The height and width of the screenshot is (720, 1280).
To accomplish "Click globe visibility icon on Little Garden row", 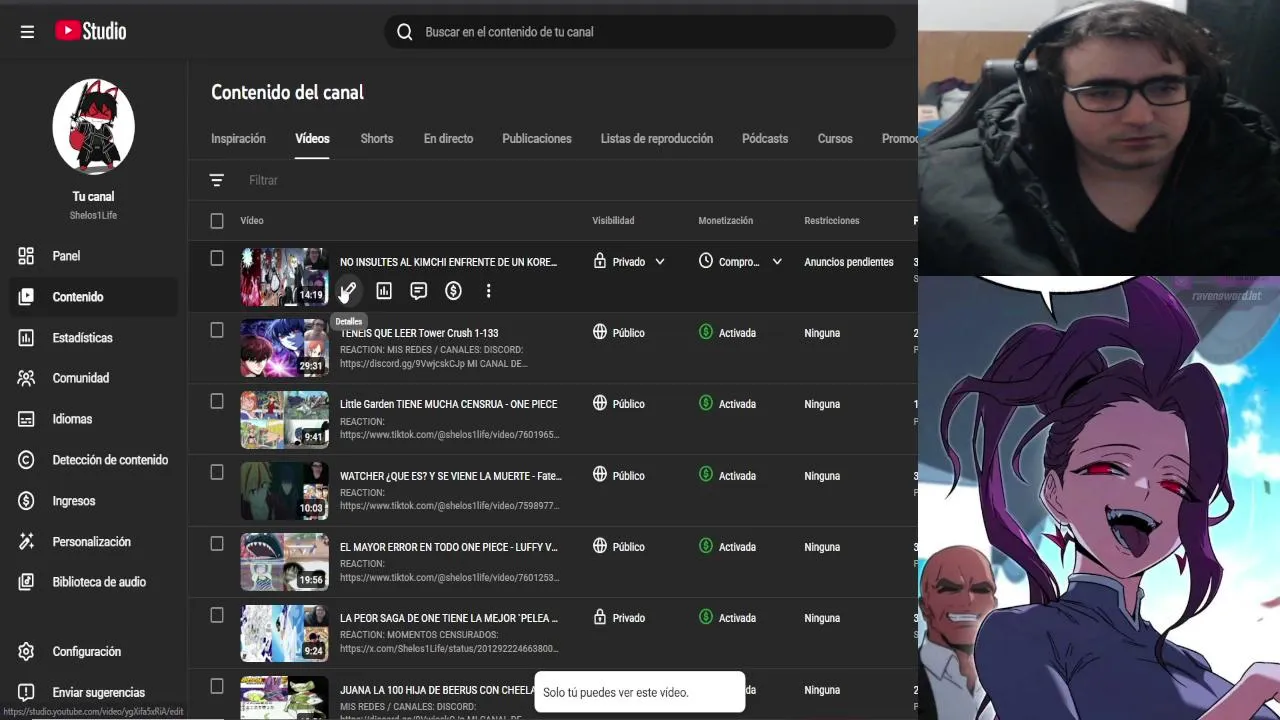I will [600, 403].
